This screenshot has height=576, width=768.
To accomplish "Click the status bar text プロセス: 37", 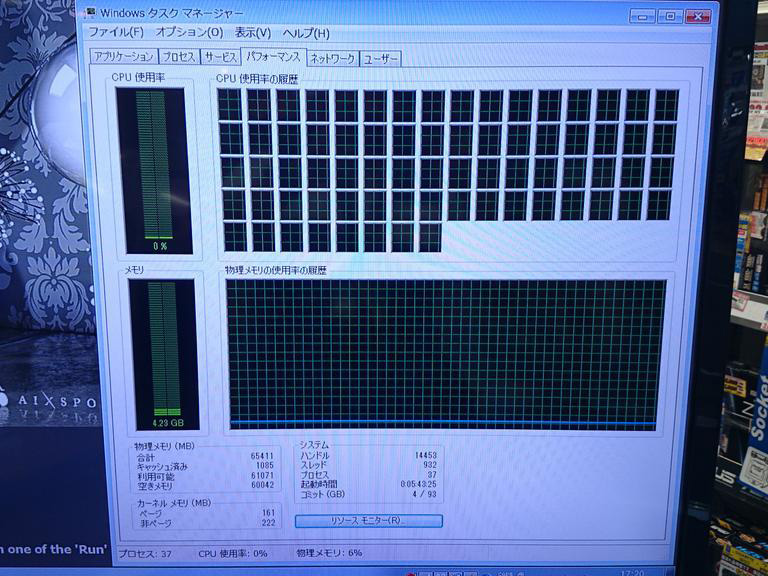I will pos(145,554).
